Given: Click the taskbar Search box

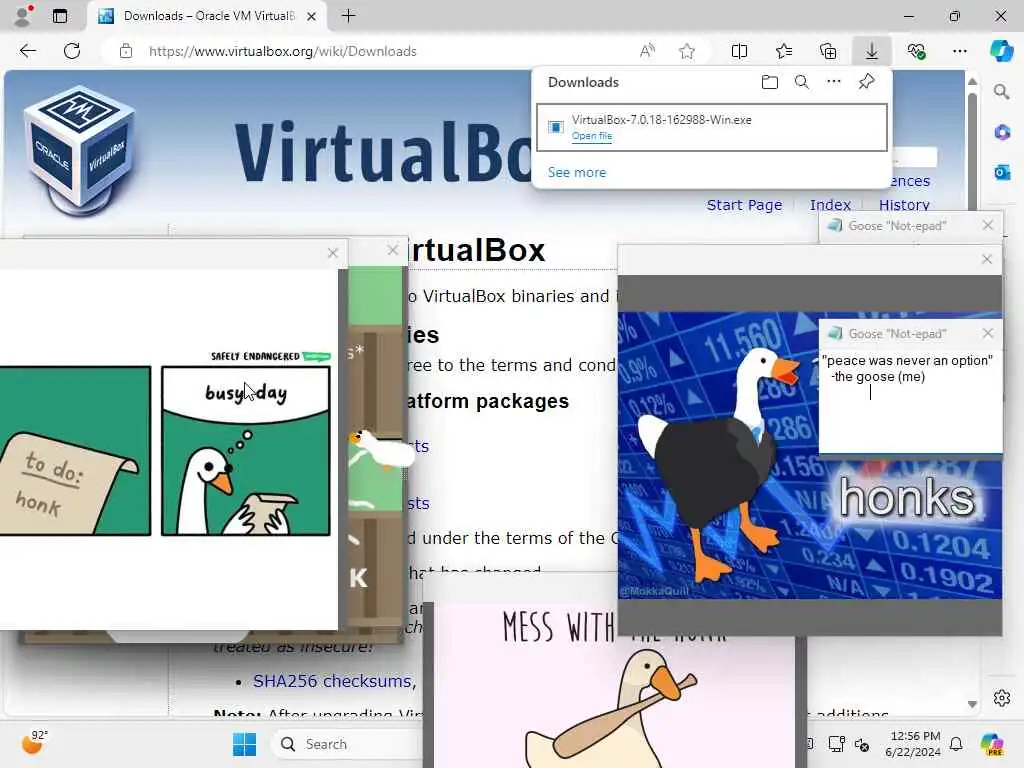Looking at the screenshot, I should [347, 744].
